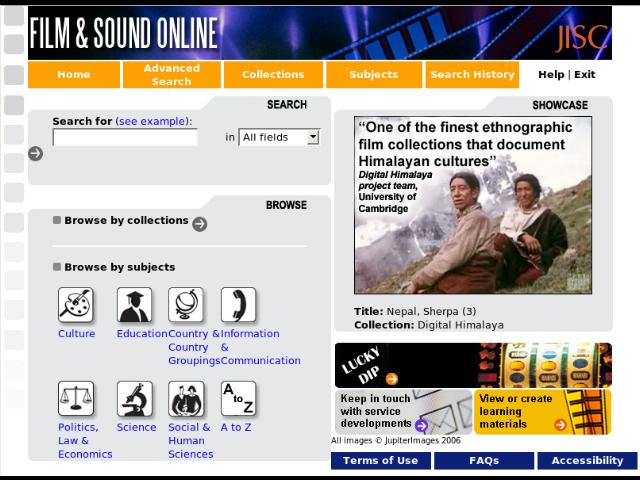Open the Help link
640x480 pixels.
[x=551, y=75]
